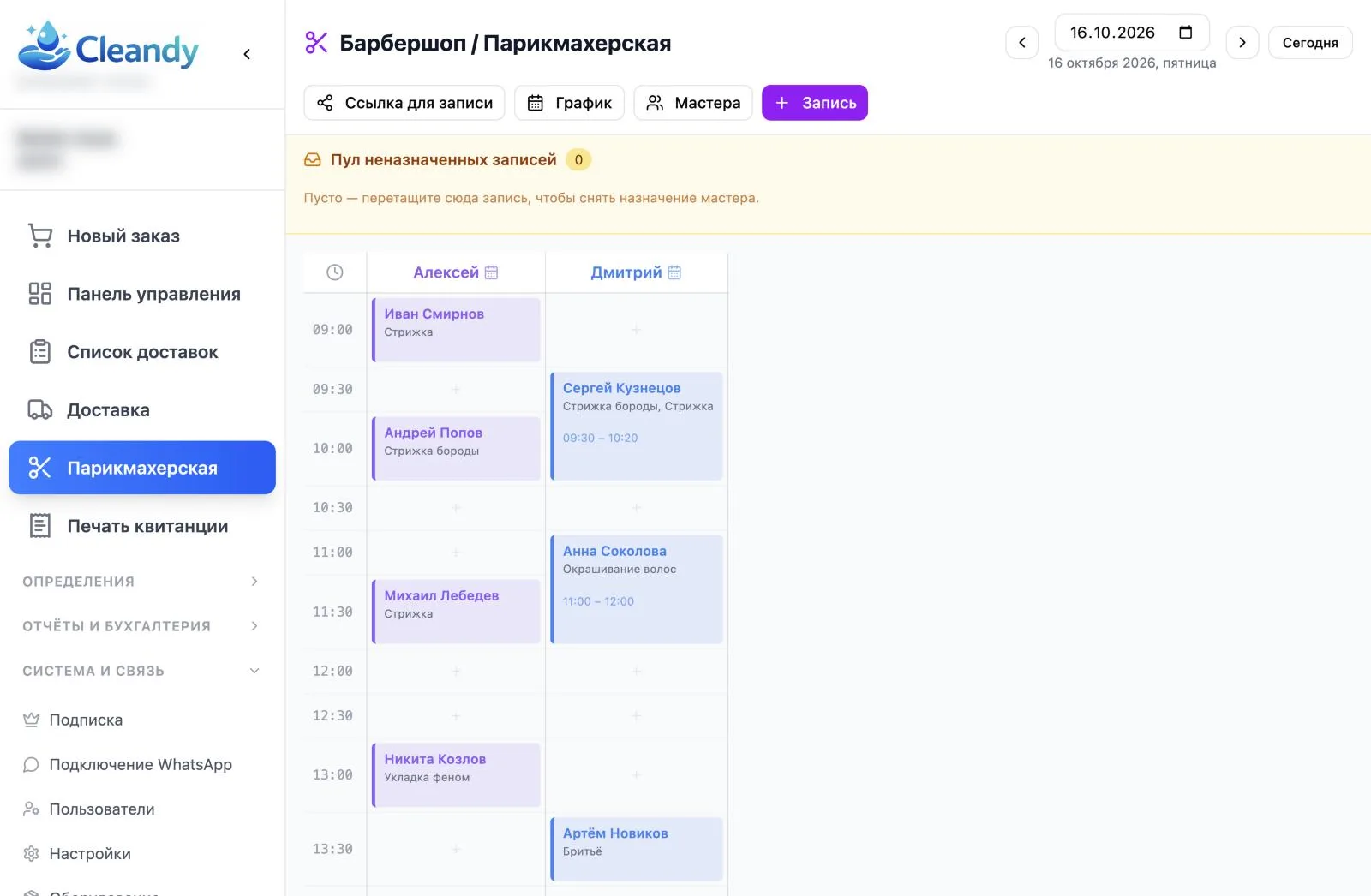
Task: Select master Алексей column header
Action: [x=456, y=272]
